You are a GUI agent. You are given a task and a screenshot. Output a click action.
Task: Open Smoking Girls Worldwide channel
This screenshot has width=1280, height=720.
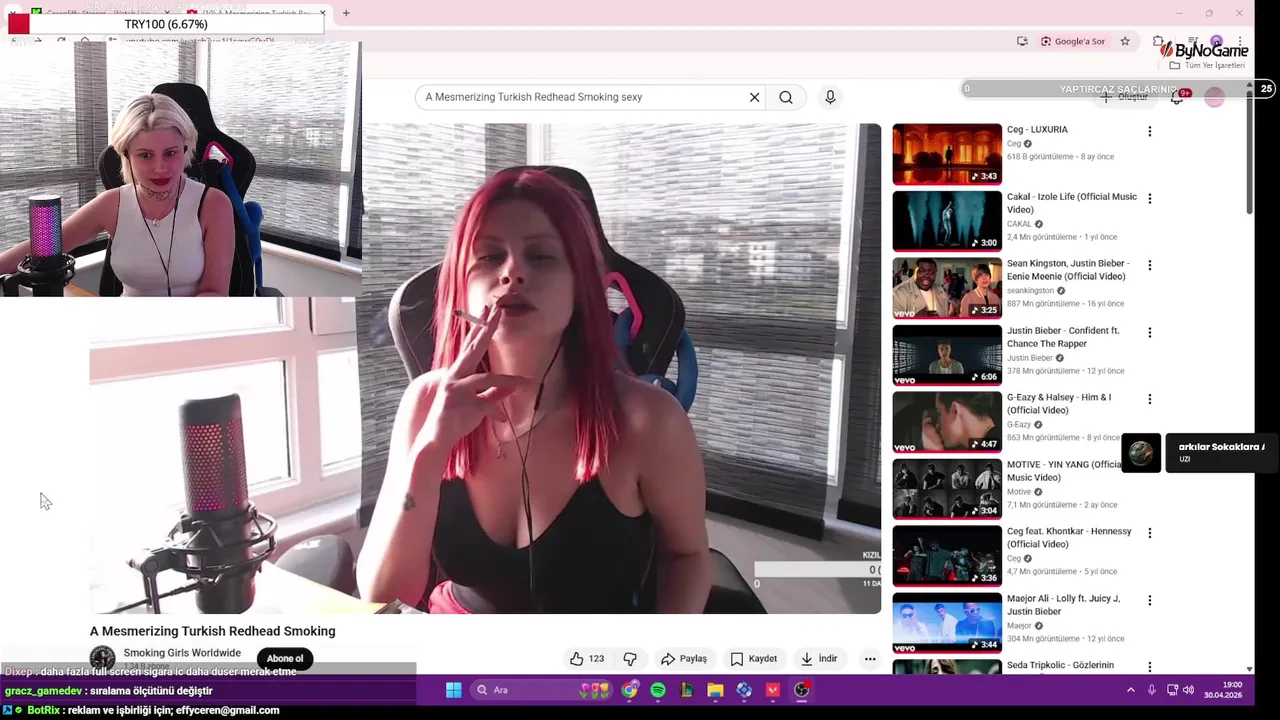[182, 653]
